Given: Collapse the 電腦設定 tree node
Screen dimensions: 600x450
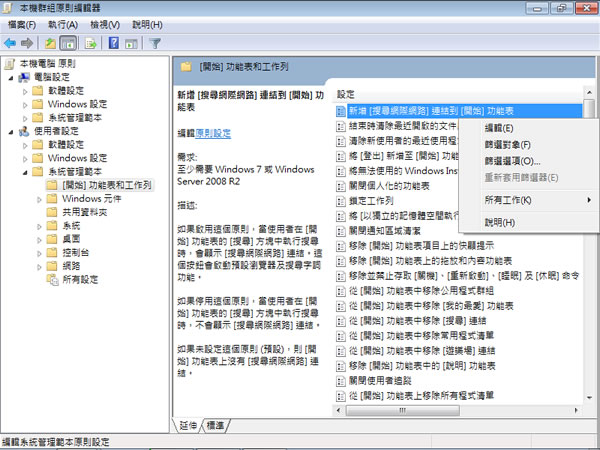Looking at the screenshot, I should click(x=9, y=75).
